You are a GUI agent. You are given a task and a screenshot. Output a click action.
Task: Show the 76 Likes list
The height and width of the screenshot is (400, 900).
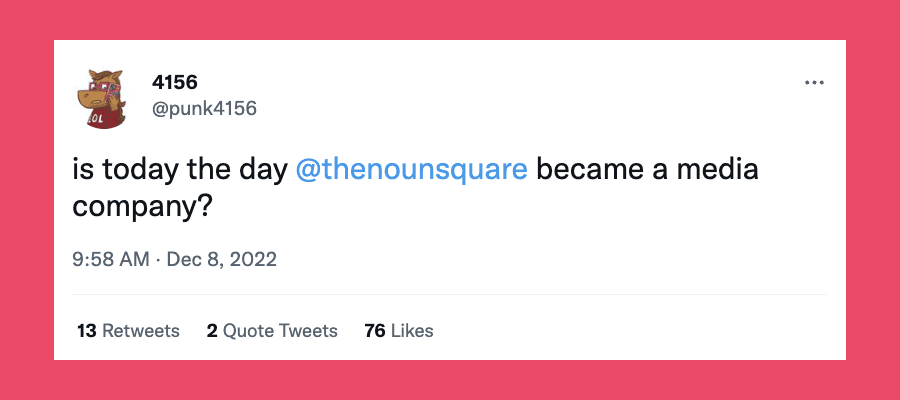pos(399,330)
